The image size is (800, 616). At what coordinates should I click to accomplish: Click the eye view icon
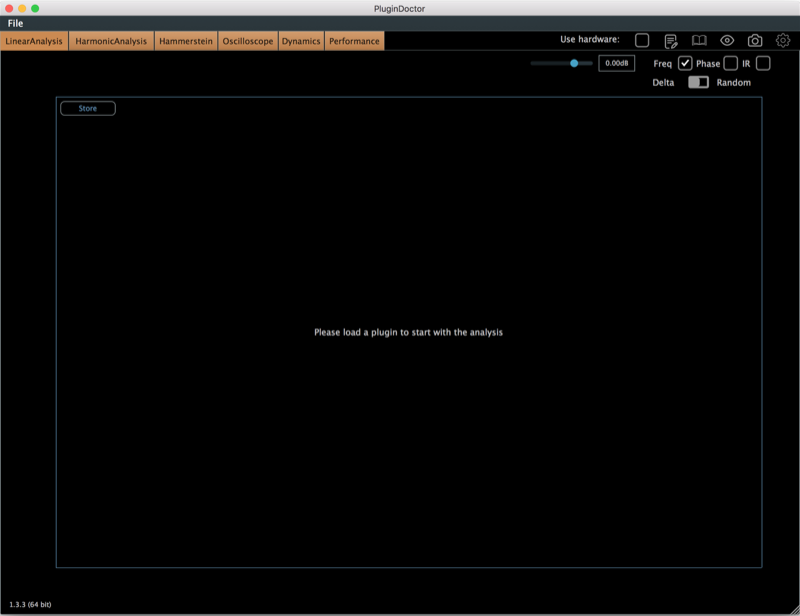[x=727, y=40]
